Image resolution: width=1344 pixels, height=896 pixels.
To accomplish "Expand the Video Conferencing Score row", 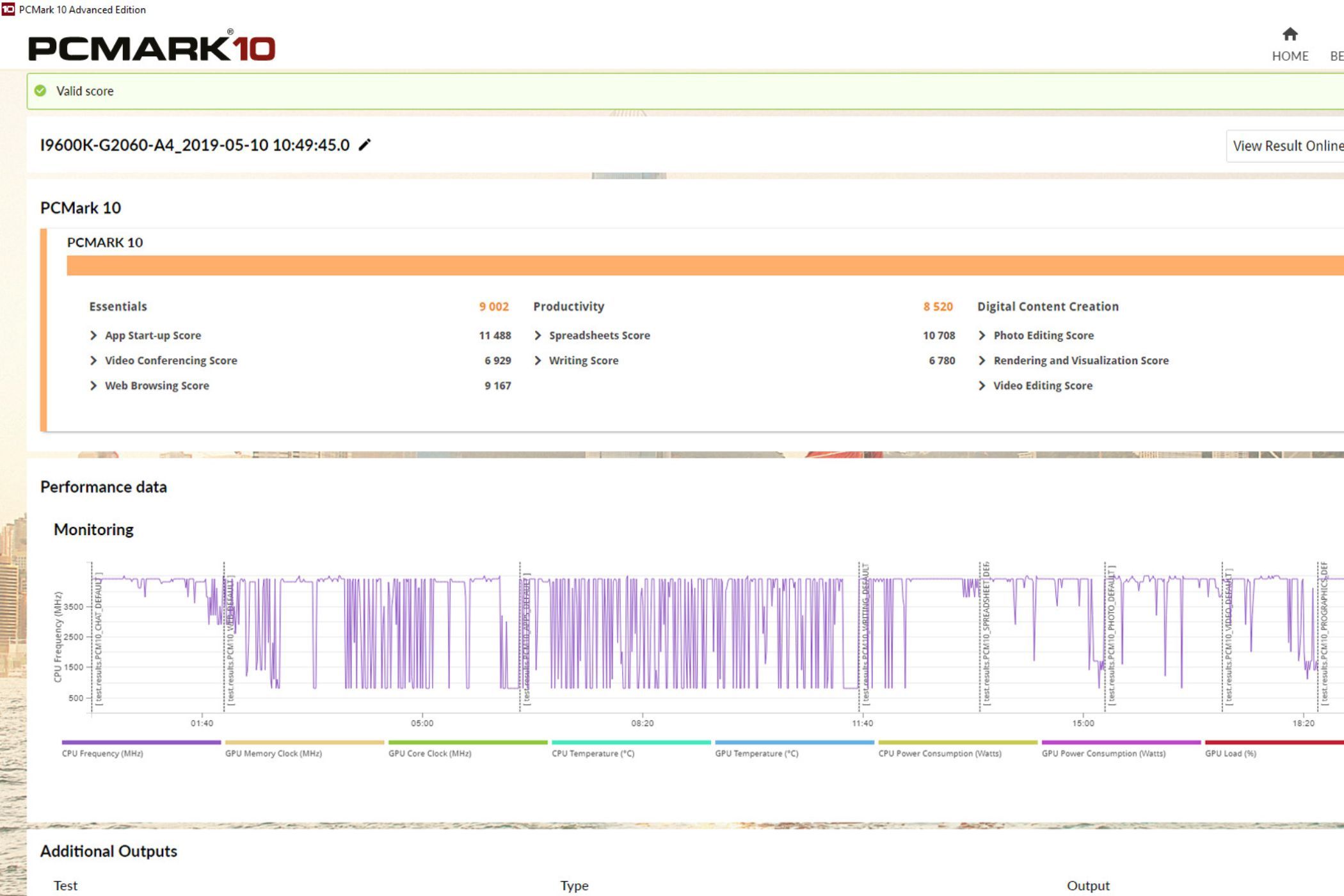I will tap(93, 360).
